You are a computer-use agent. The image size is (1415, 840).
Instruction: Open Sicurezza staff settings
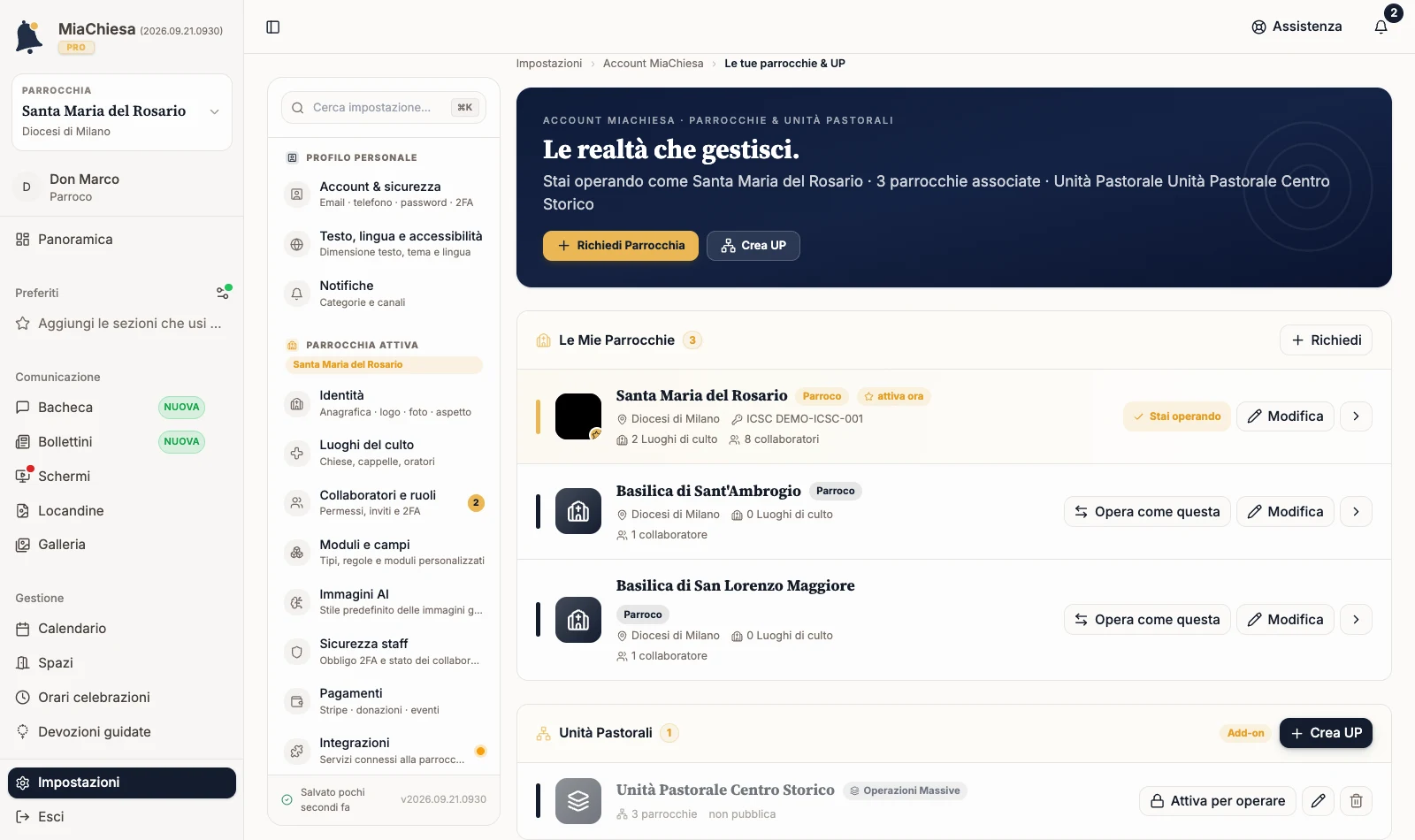pos(384,651)
